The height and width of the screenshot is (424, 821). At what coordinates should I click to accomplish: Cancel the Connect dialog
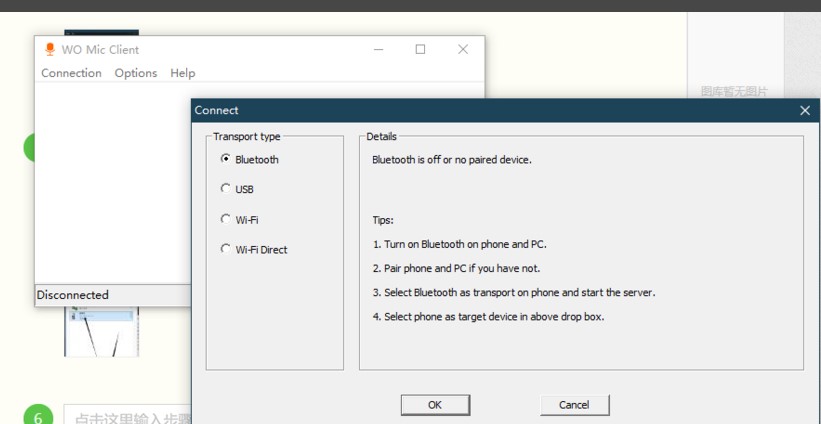pyautogui.click(x=574, y=405)
